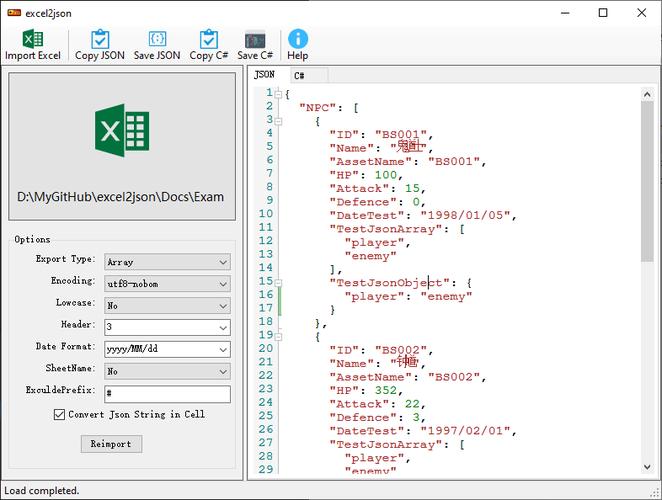Click the excel2json app icon in title bar
This screenshot has height=500, width=662.
pyautogui.click(x=14, y=13)
